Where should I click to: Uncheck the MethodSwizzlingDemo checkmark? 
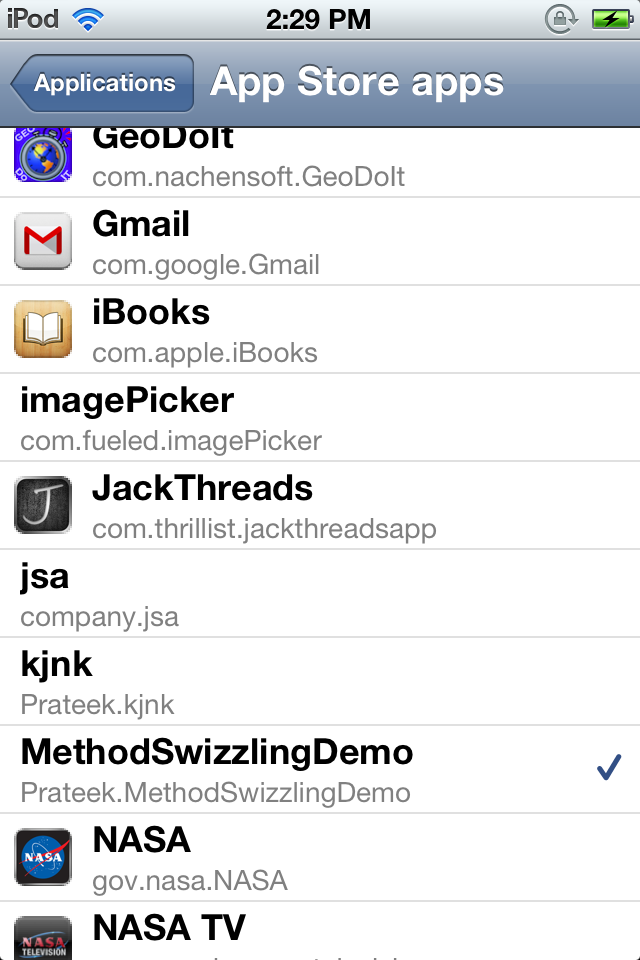609,767
